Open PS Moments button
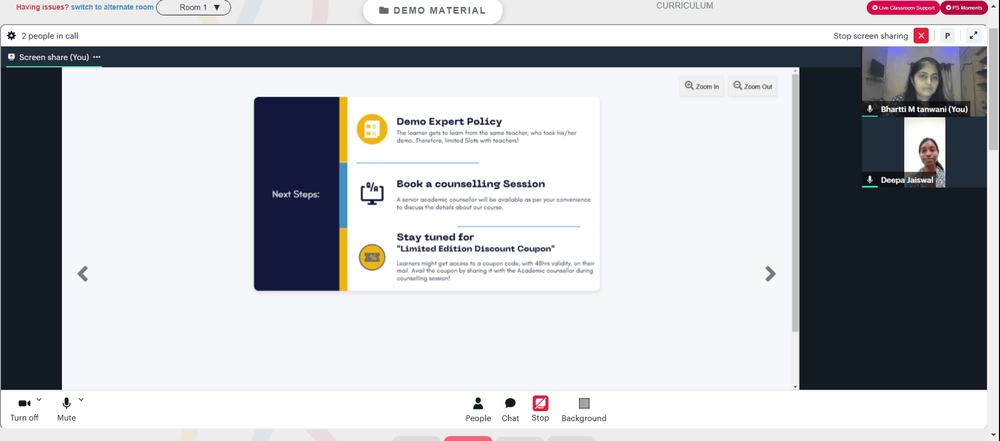 pos(966,8)
